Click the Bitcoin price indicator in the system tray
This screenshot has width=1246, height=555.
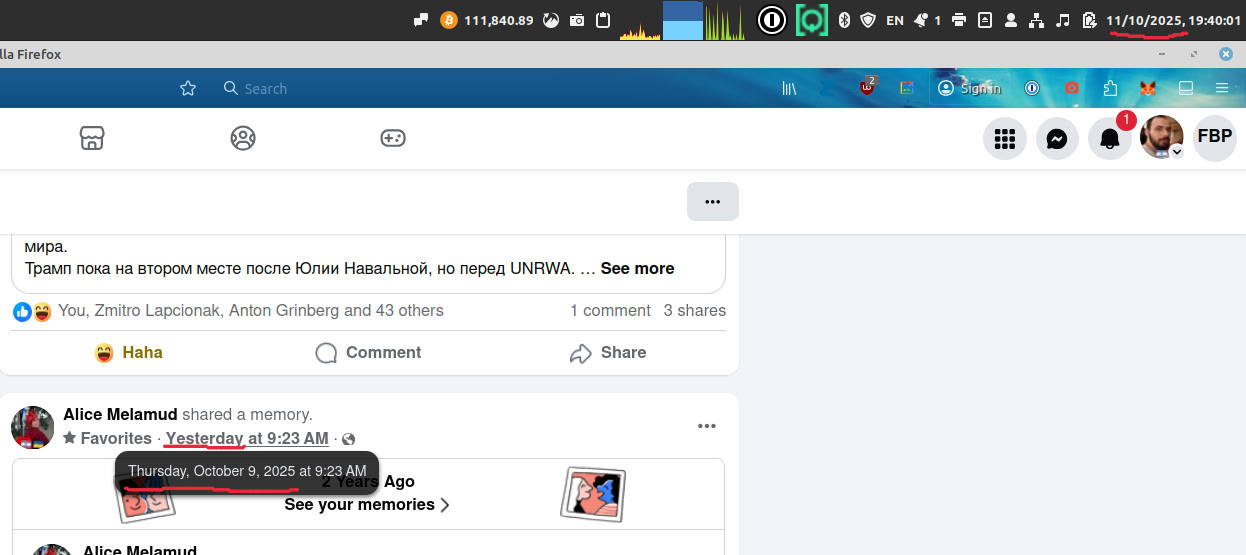[x=489, y=20]
